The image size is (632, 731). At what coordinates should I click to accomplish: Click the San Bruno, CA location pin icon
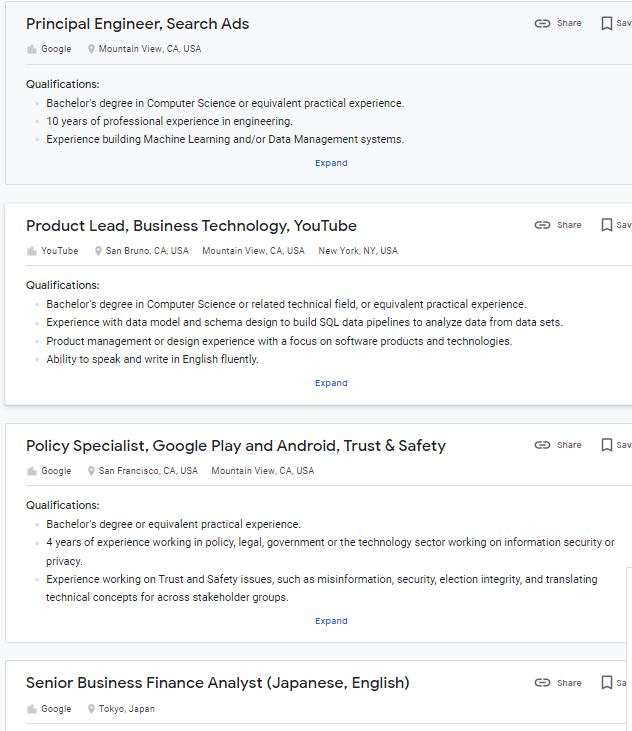(x=98, y=251)
